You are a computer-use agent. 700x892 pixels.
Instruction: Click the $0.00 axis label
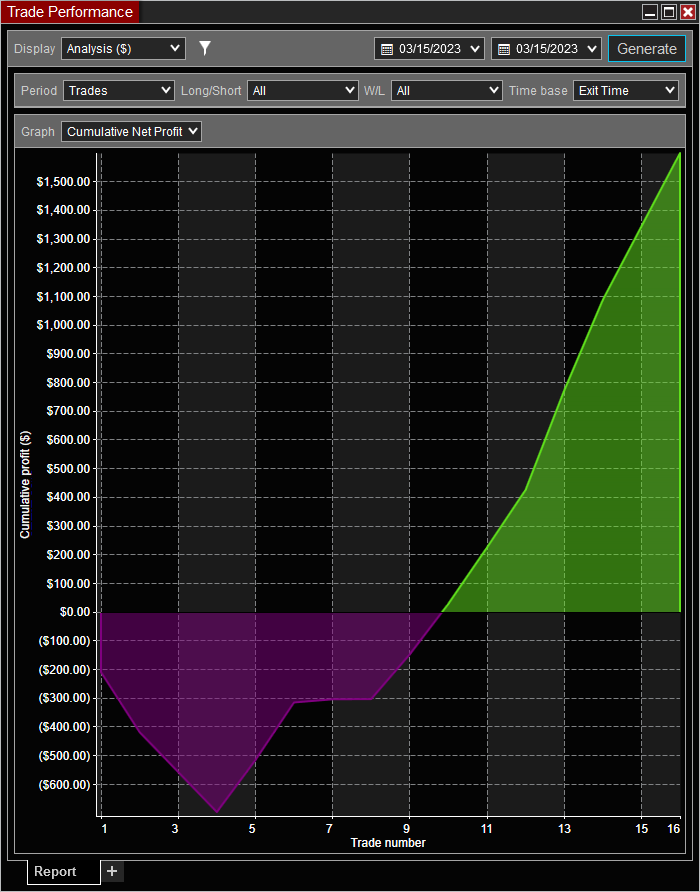[74, 612]
